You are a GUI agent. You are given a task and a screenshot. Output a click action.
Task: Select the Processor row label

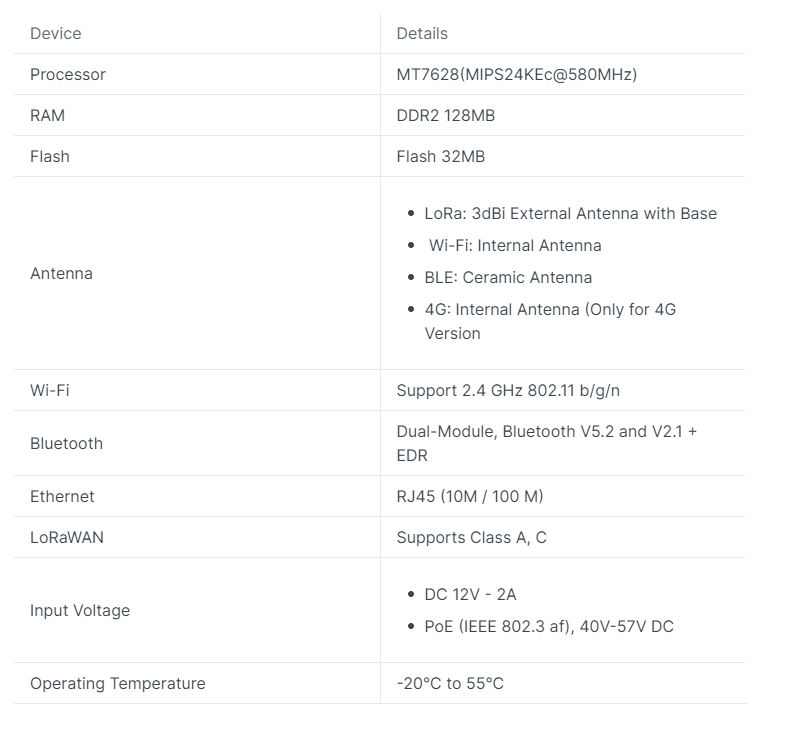click(68, 74)
